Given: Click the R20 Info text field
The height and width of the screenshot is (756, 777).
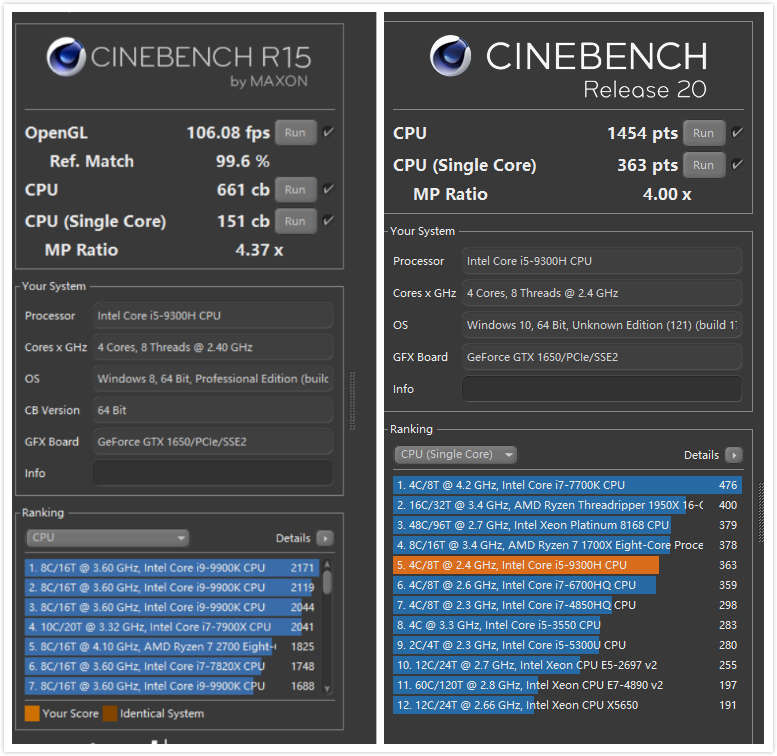Looking at the screenshot, I should point(602,389).
